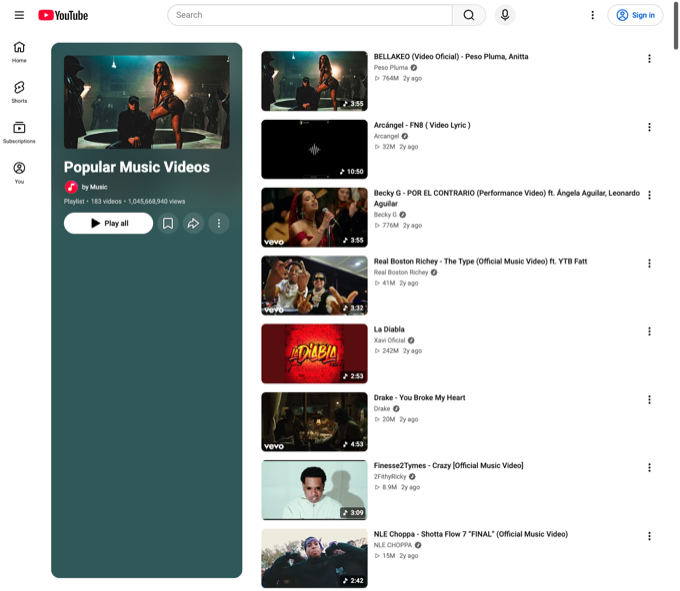This screenshot has height=591, width=680.
Task: Open BELLAKEO video thumbnail
Action: click(314, 81)
